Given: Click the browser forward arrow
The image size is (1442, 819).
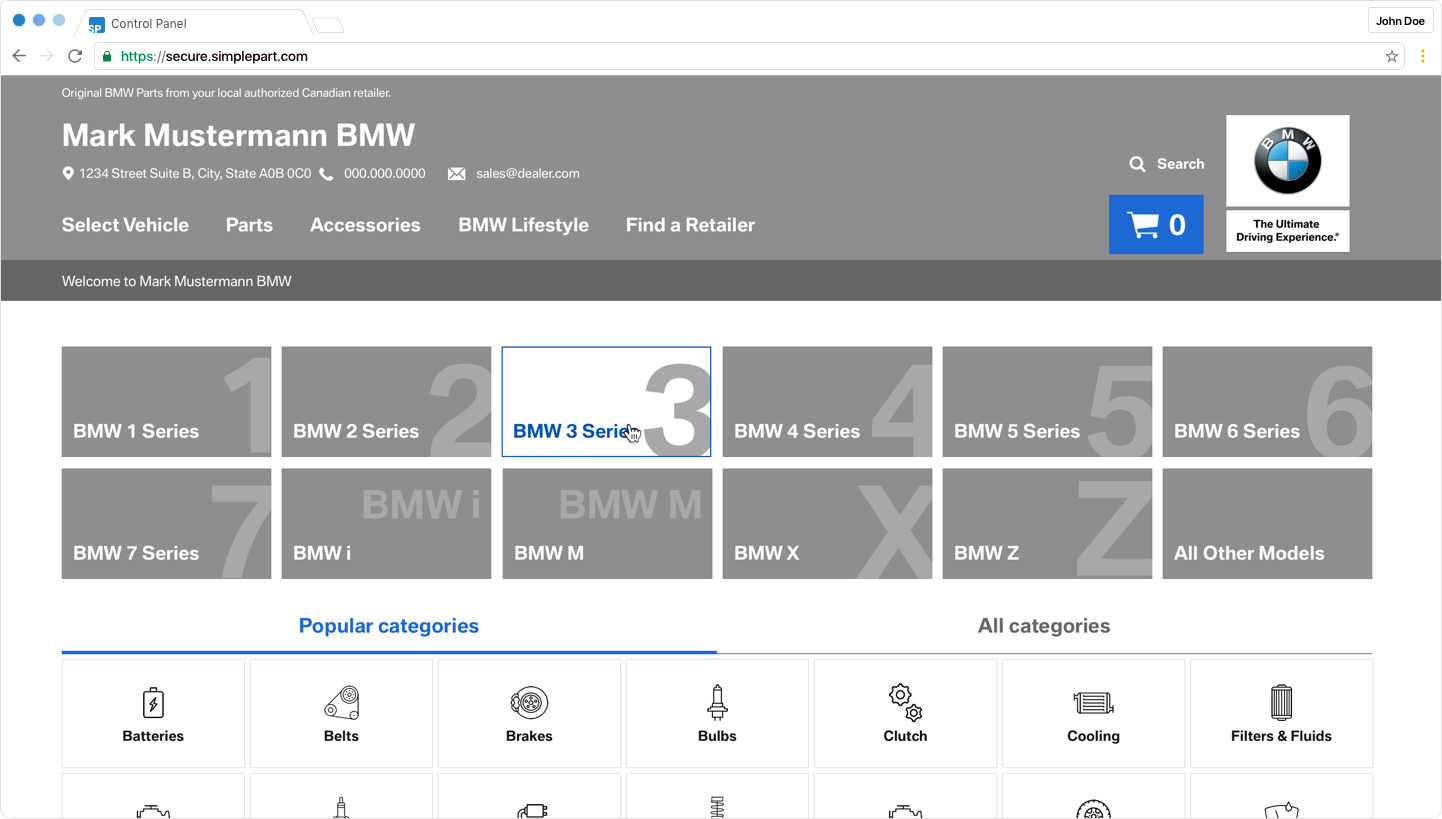Looking at the screenshot, I should pyautogui.click(x=47, y=56).
